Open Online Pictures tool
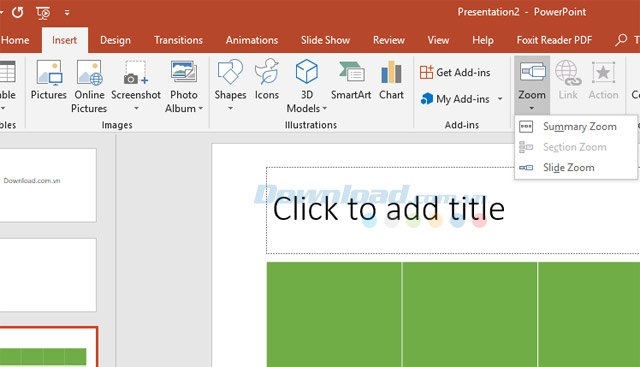 click(x=89, y=86)
